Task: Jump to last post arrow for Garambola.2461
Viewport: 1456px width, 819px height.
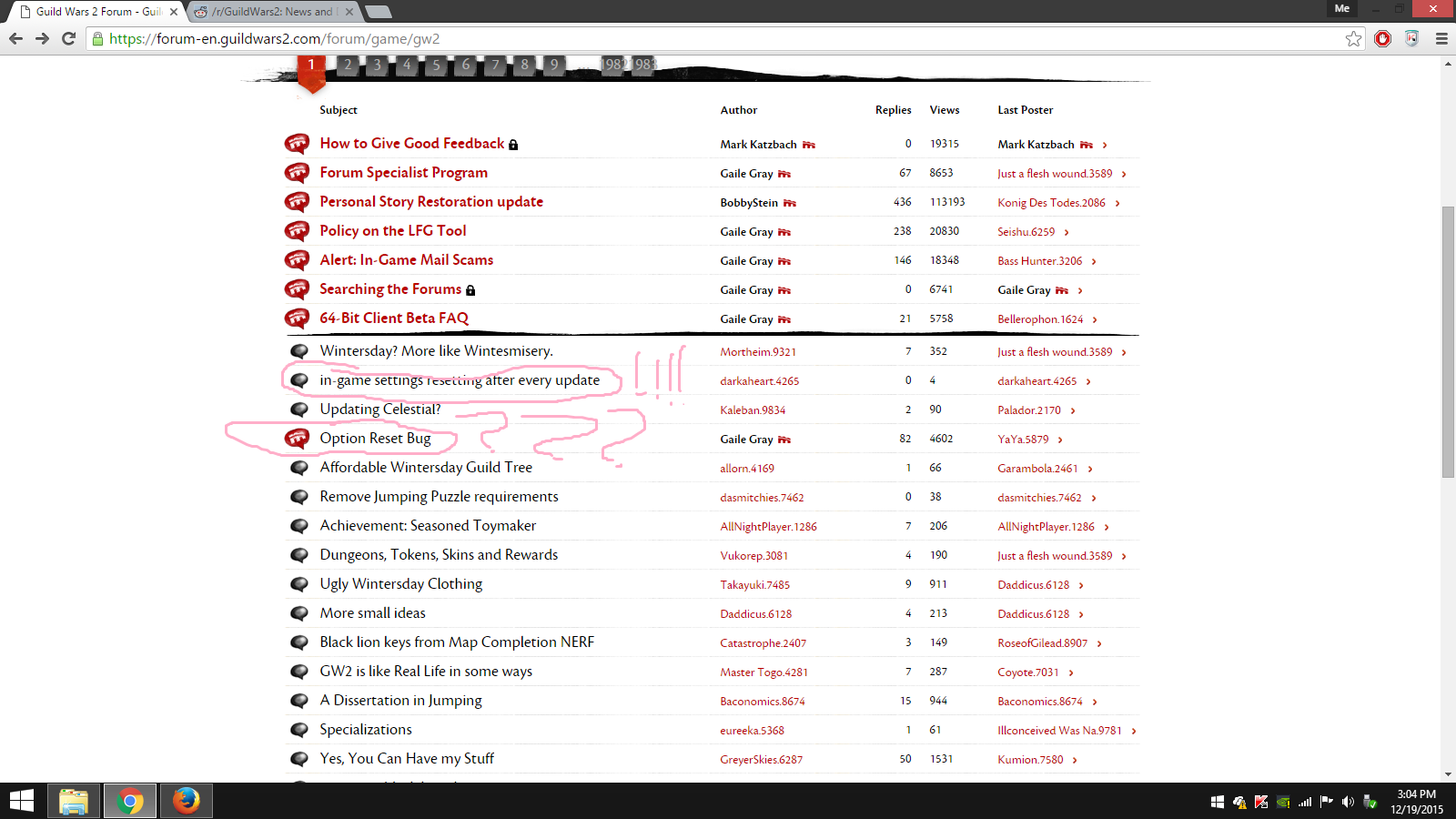Action: [x=1090, y=469]
